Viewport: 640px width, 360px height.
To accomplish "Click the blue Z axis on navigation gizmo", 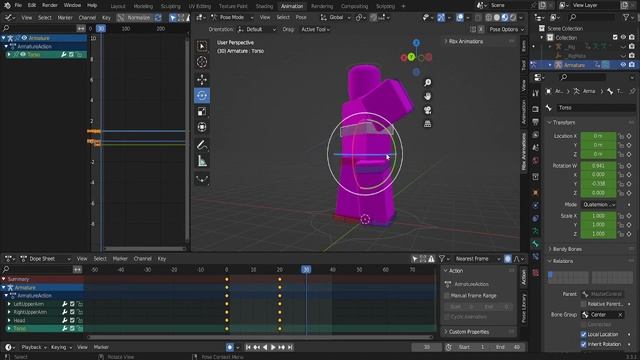I will coord(416,43).
